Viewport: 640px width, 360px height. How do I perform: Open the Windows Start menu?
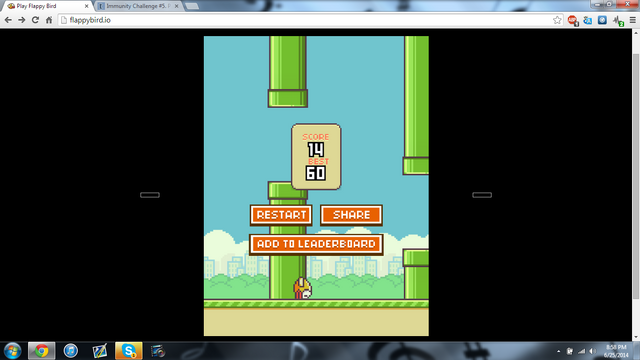12,351
